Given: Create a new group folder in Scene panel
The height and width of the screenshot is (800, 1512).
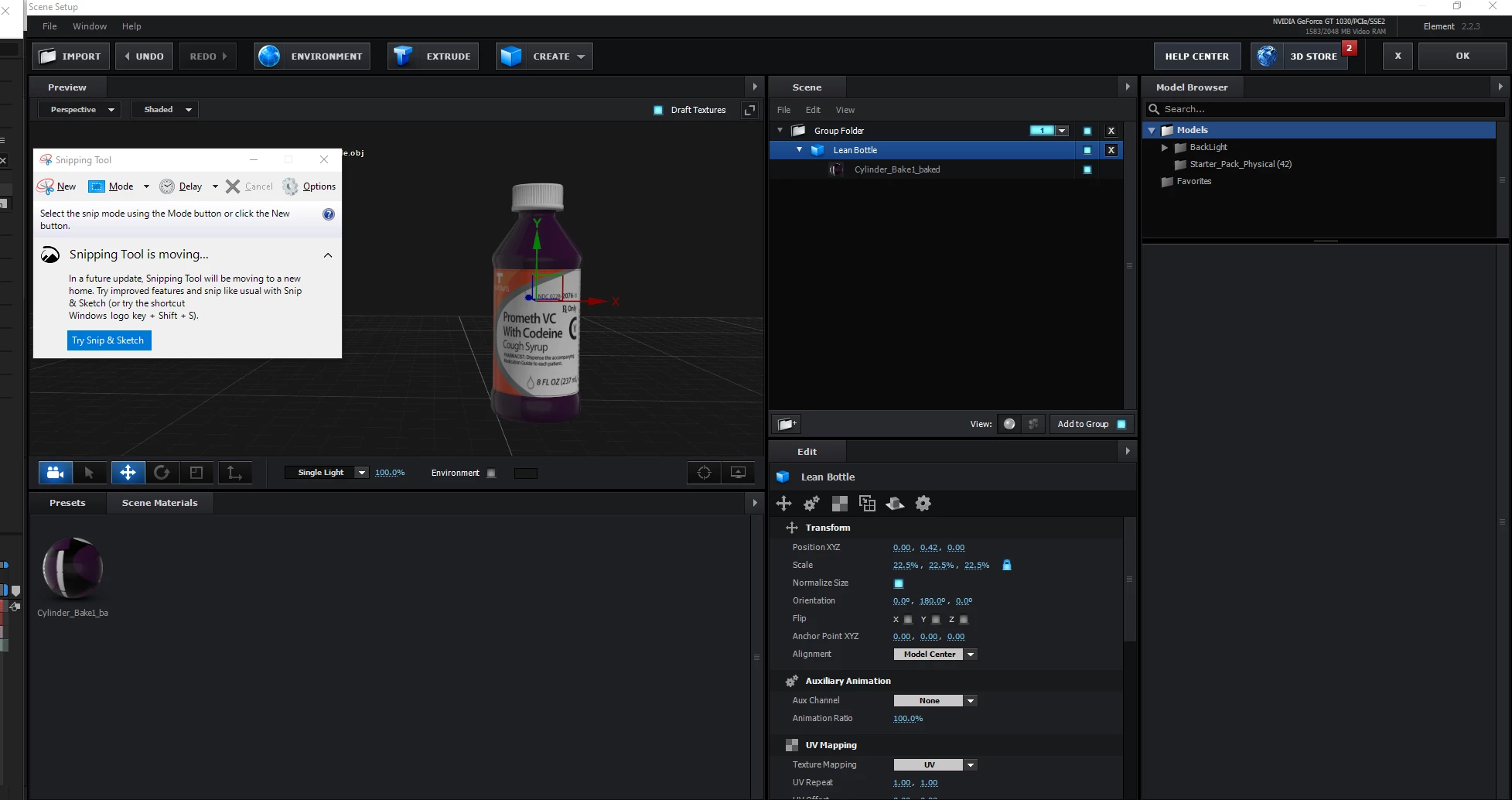Looking at the screenshot, I should click(787, 424).
